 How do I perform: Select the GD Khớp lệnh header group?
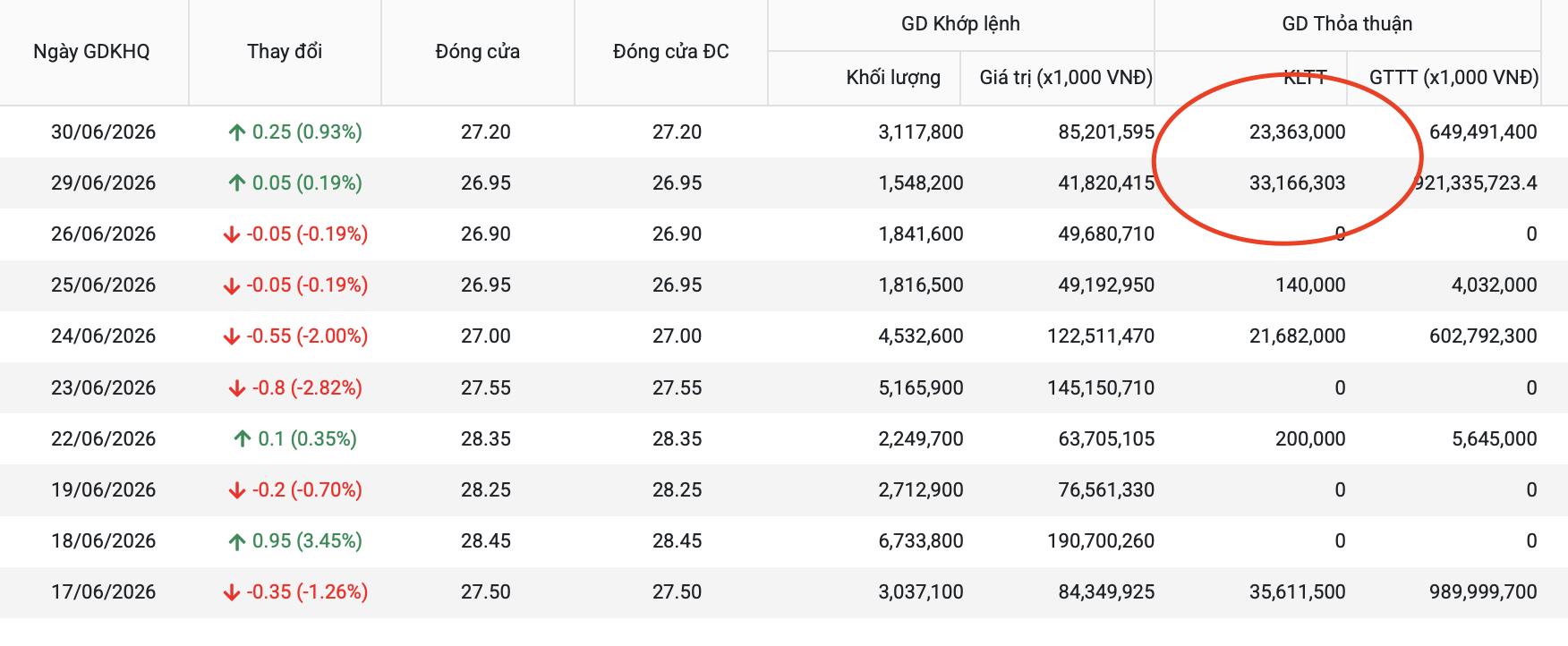960,24
